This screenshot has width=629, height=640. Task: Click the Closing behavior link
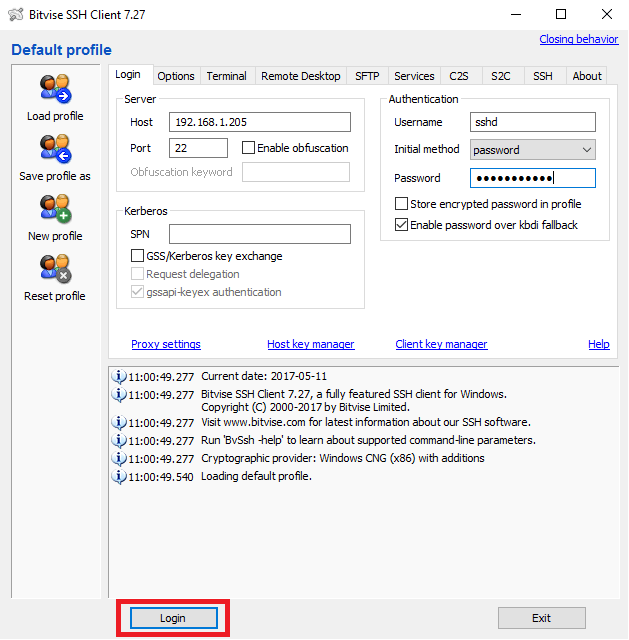pos(578,39)
